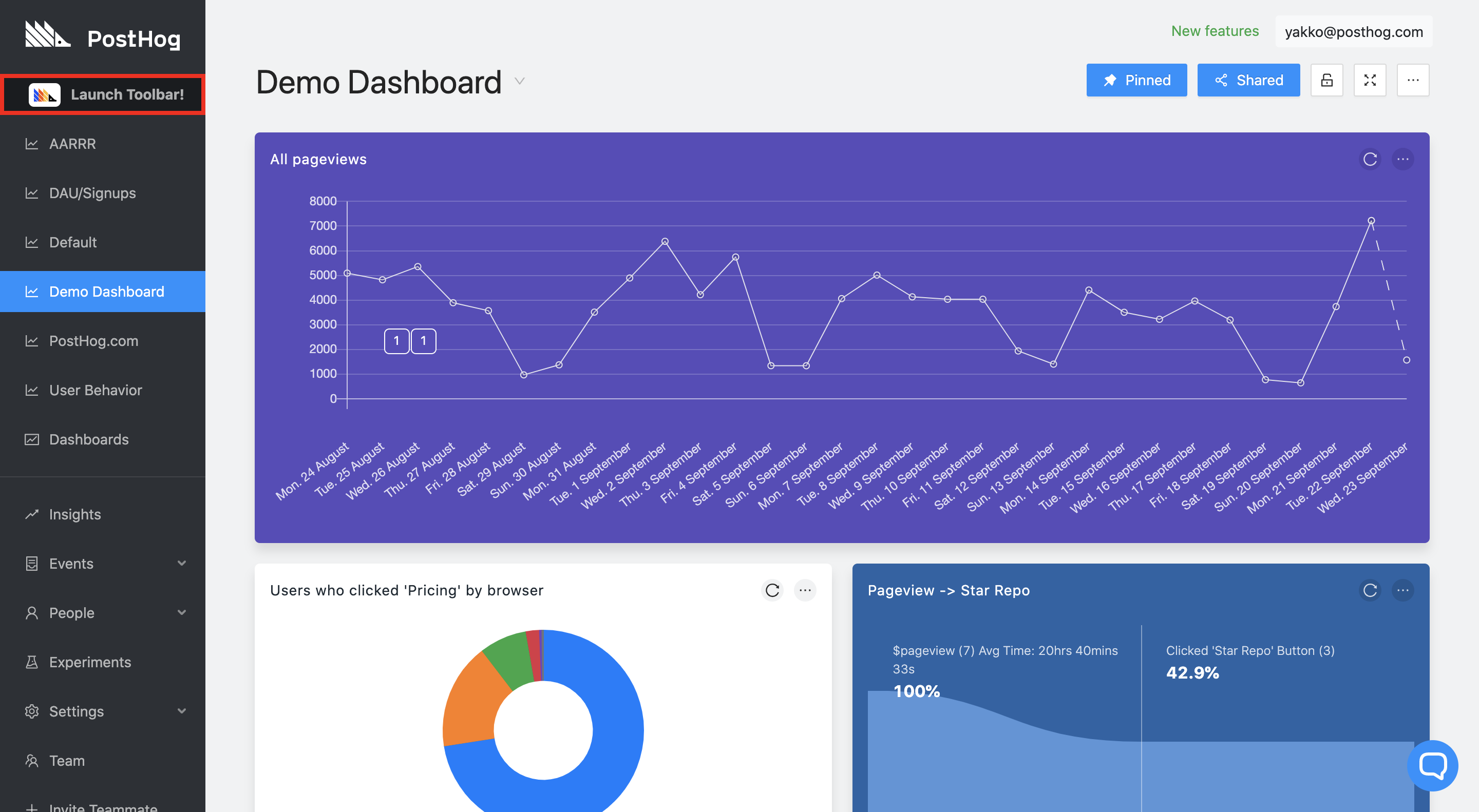
Task: Open the Demo Dashboard title dropdown
Action: [520, 82]
